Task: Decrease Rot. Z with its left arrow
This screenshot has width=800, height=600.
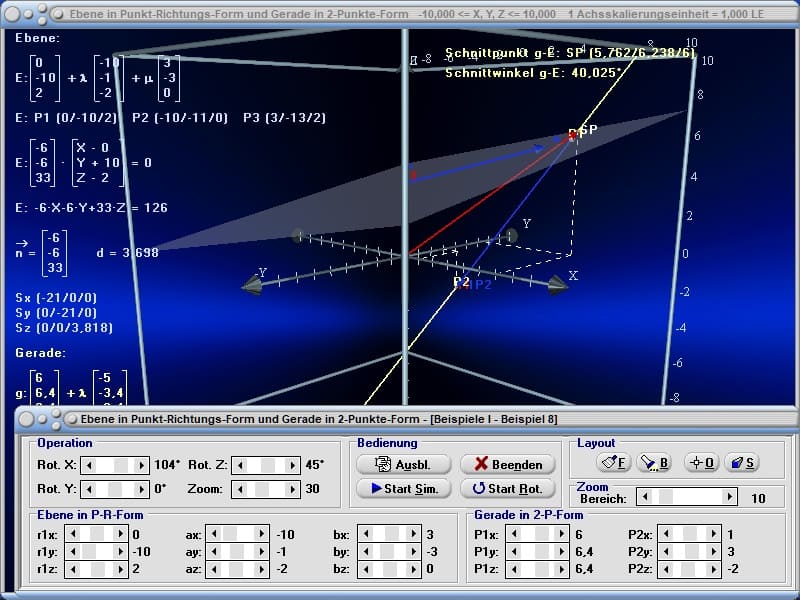Action: (240, 465)
